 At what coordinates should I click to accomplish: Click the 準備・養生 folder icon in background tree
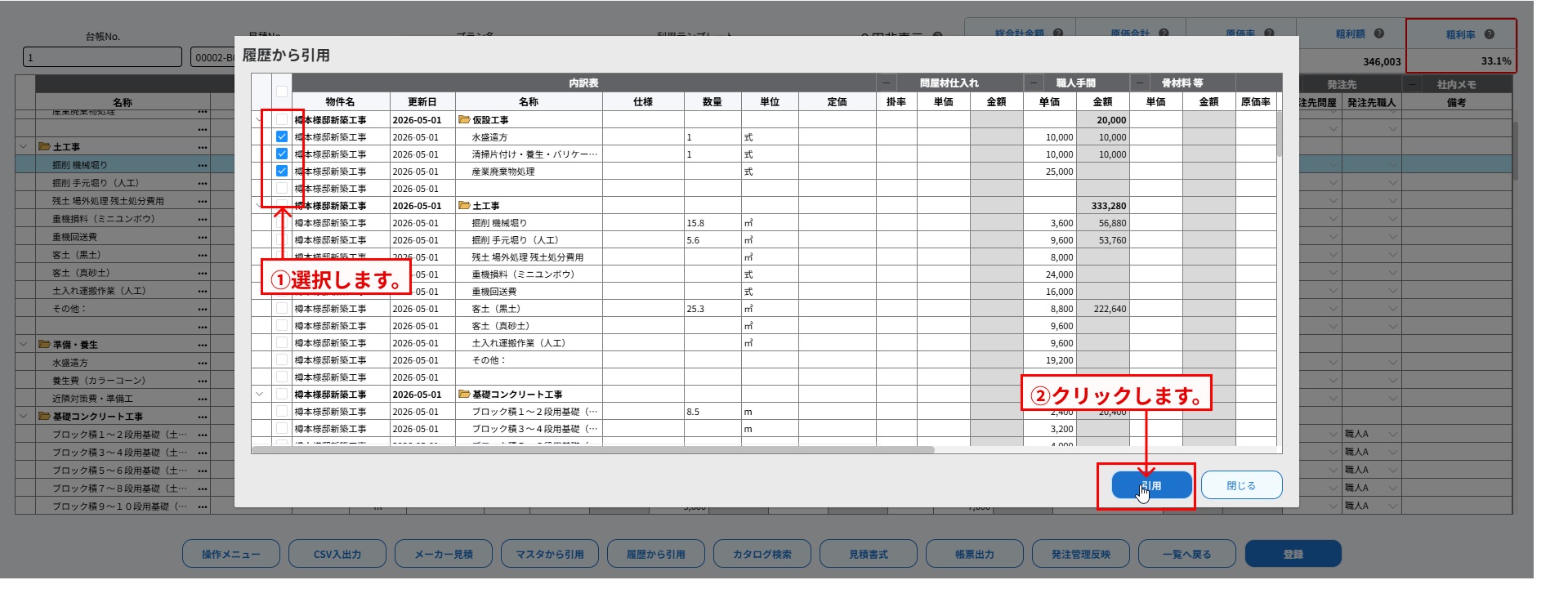click(x=44, y=344)
